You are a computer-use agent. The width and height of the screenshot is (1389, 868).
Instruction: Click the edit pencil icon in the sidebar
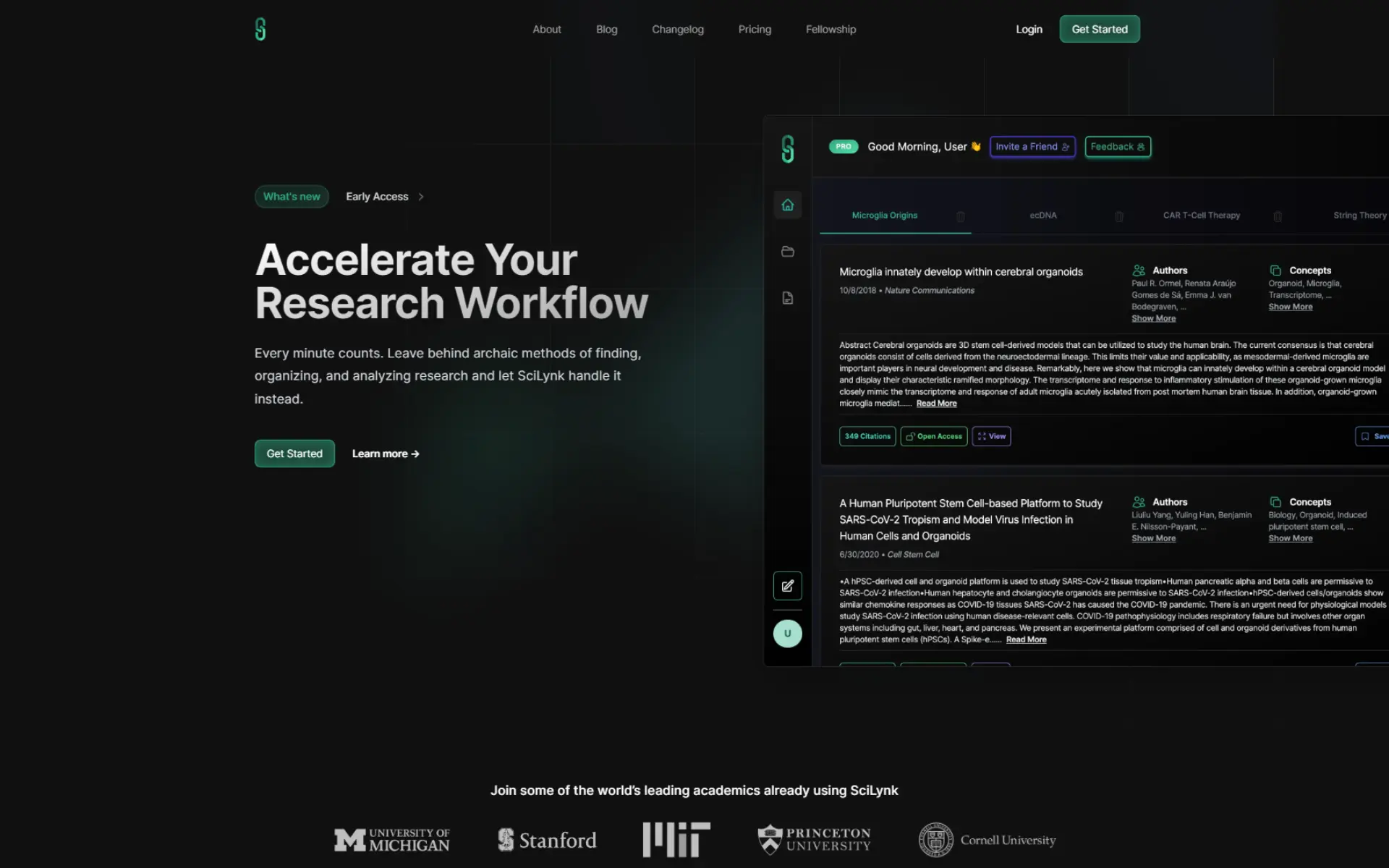[787, 586]
